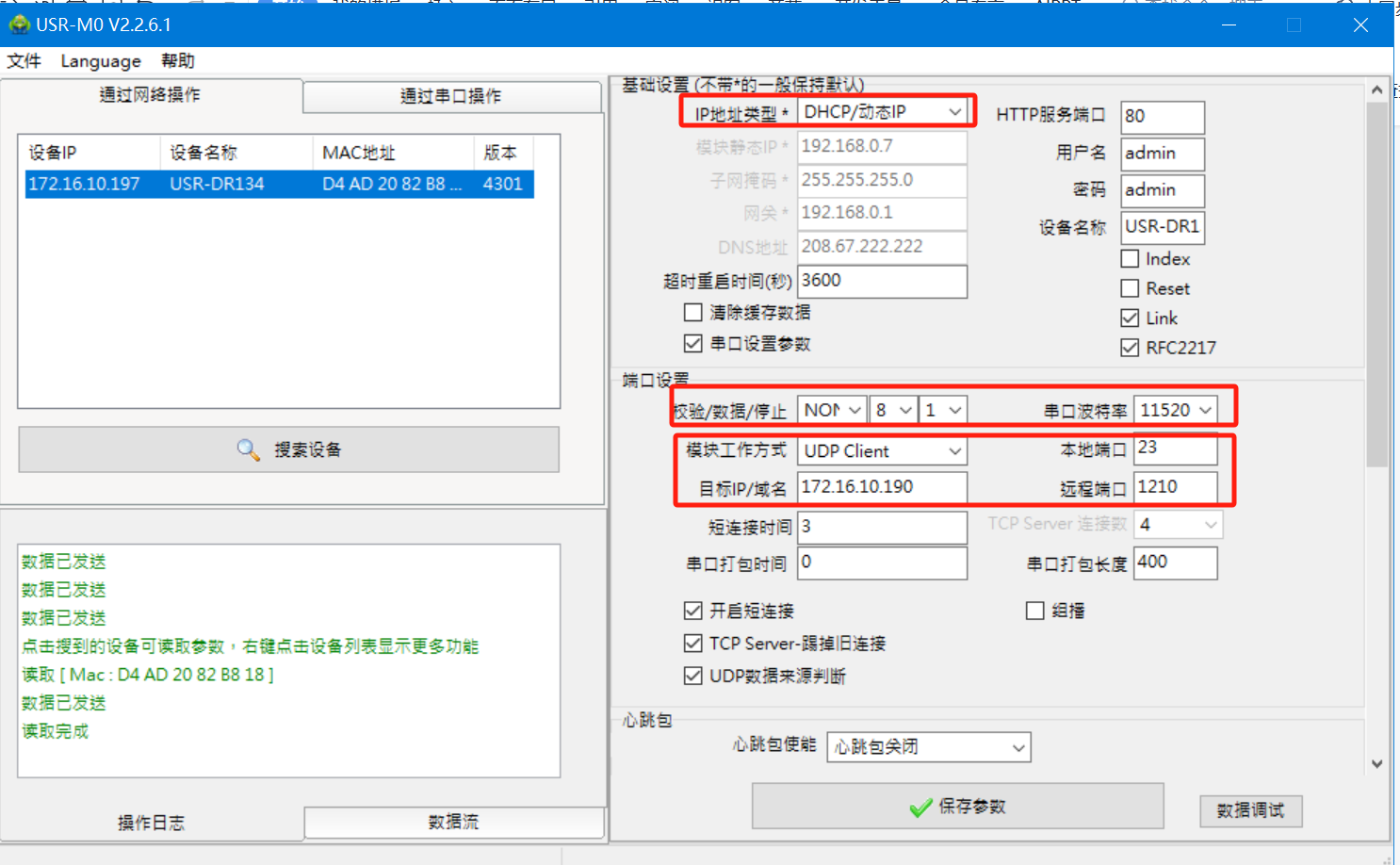Uncheck the RFC2217 checkbox
Viewport: 1400px width, 865px height.
(1130, 348)
